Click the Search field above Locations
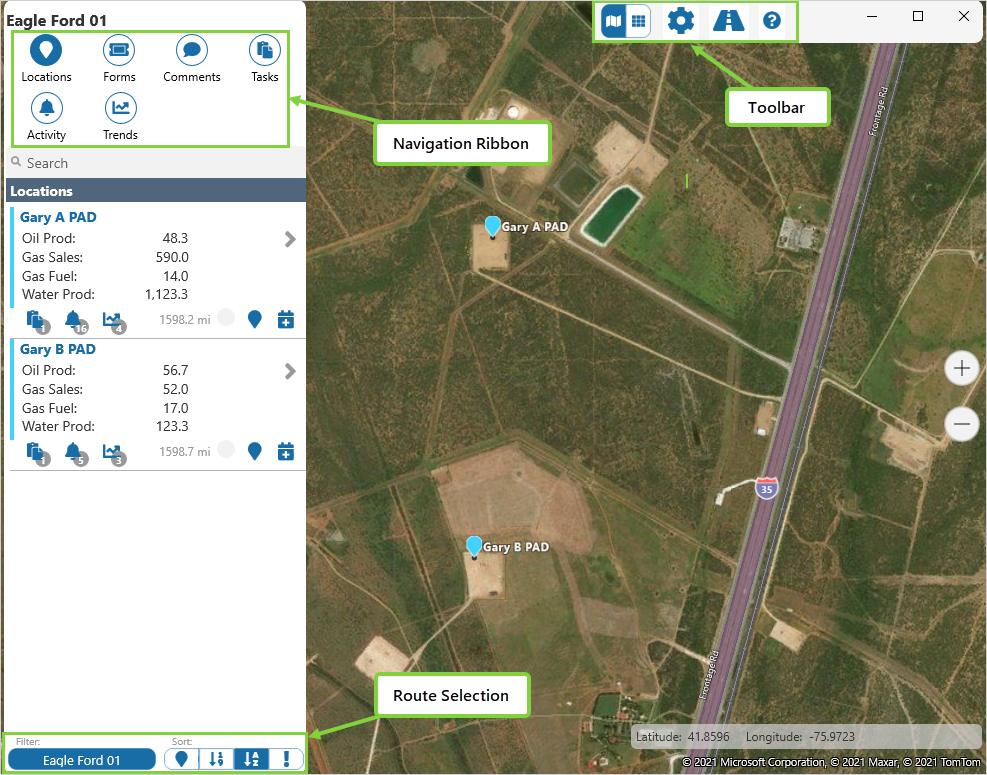This screenshot has height=775, width=987. pyautogui.click(x=150, y=163)
